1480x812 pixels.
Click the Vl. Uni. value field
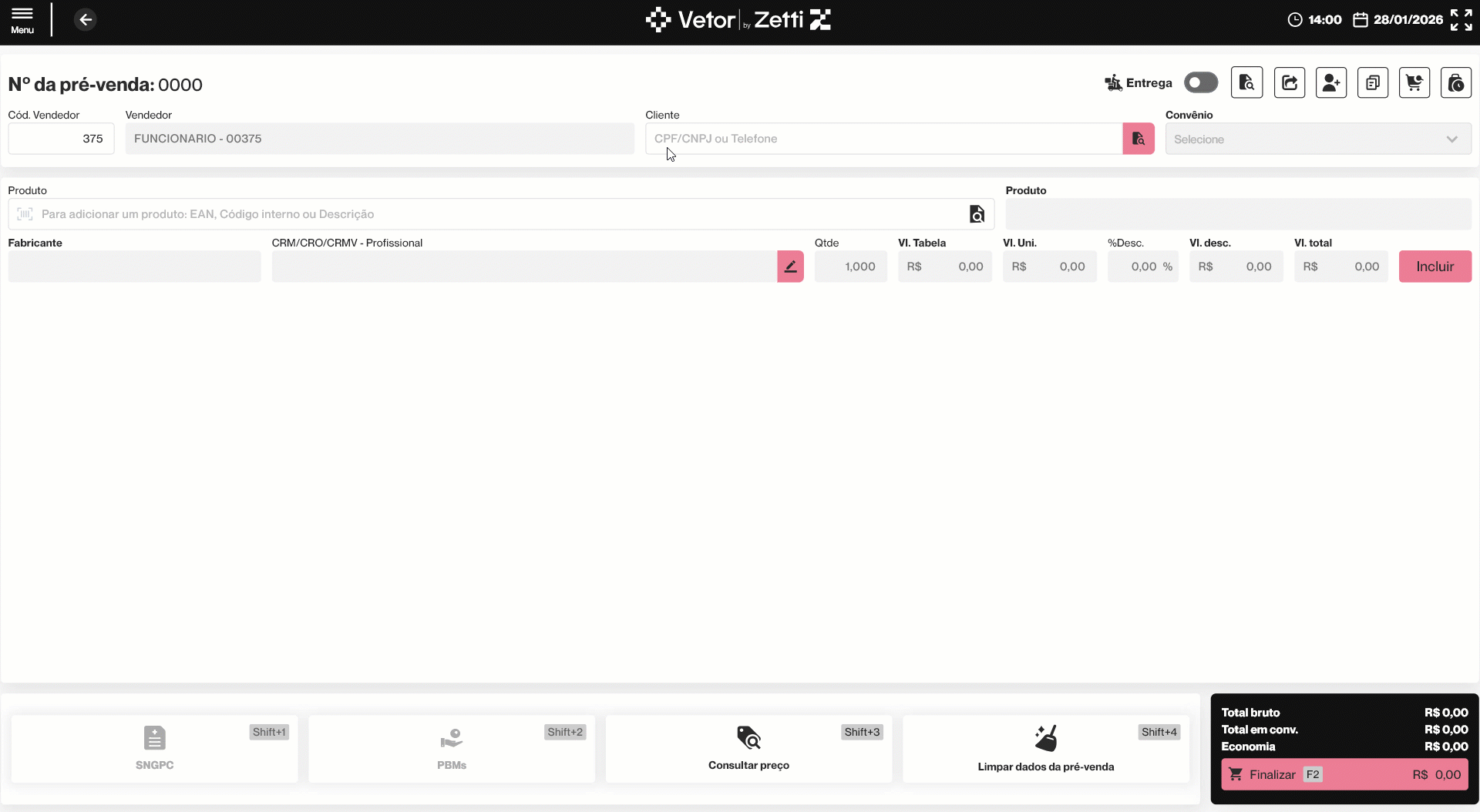tap(1050, 267)
